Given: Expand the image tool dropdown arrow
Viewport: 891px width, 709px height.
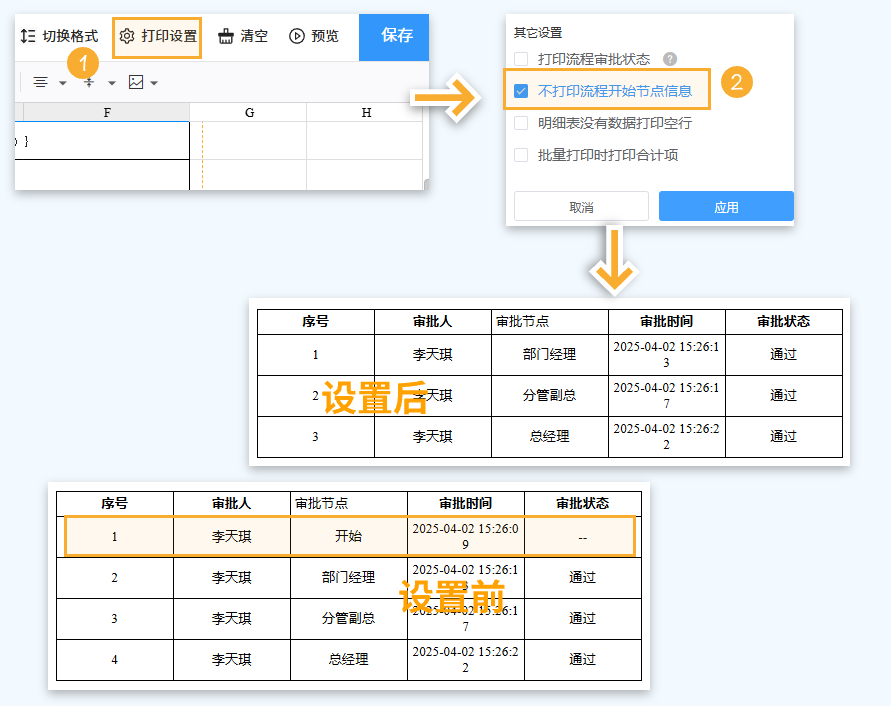Looking at the screenshot, I should coord(154,82).
